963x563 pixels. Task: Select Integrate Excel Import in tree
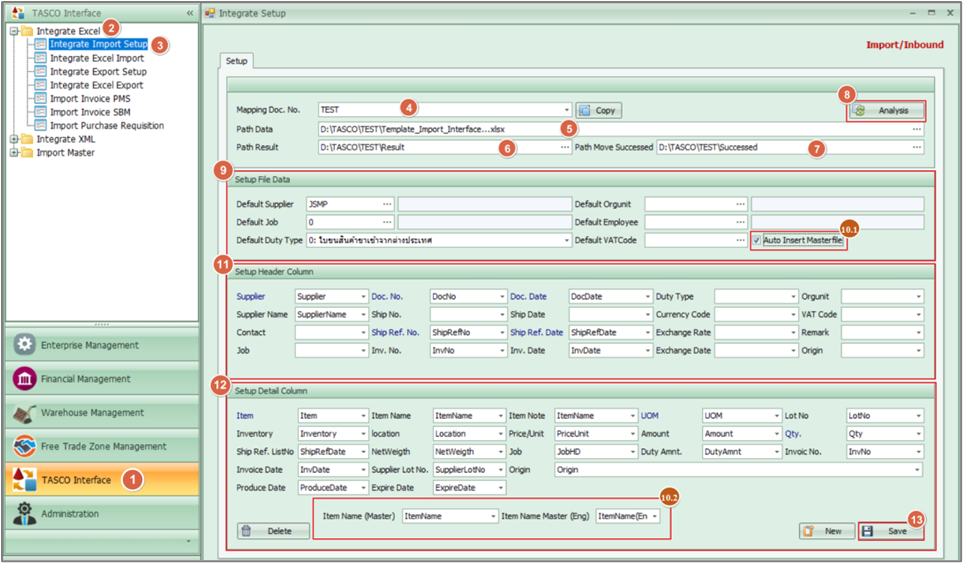(97, 58)
